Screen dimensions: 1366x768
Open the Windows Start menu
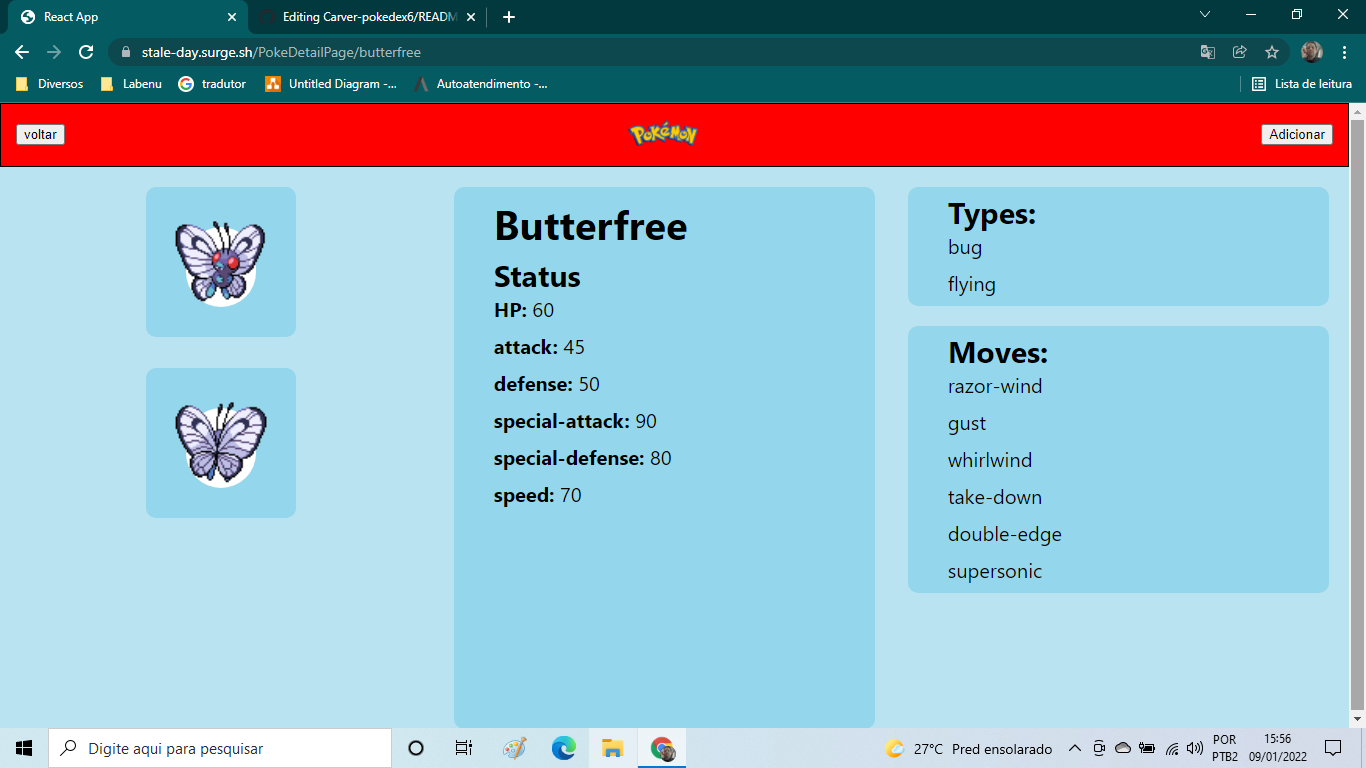tap(24, 748)
